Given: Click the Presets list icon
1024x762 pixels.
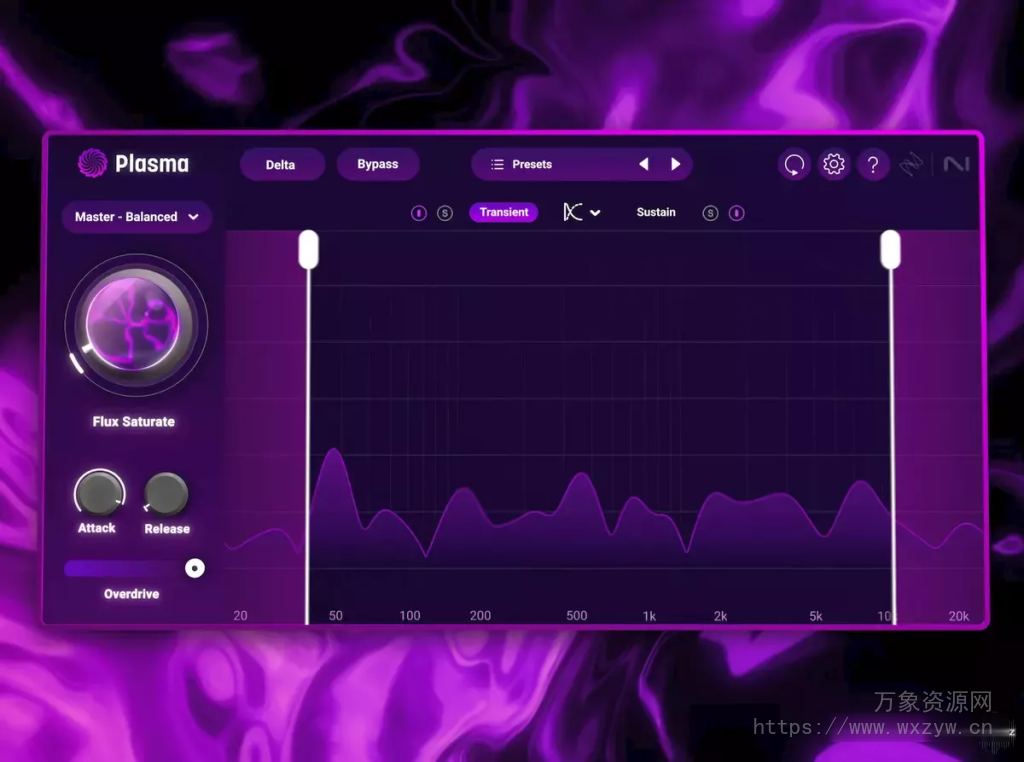Looking at the screenshot, I should (496, 164).
